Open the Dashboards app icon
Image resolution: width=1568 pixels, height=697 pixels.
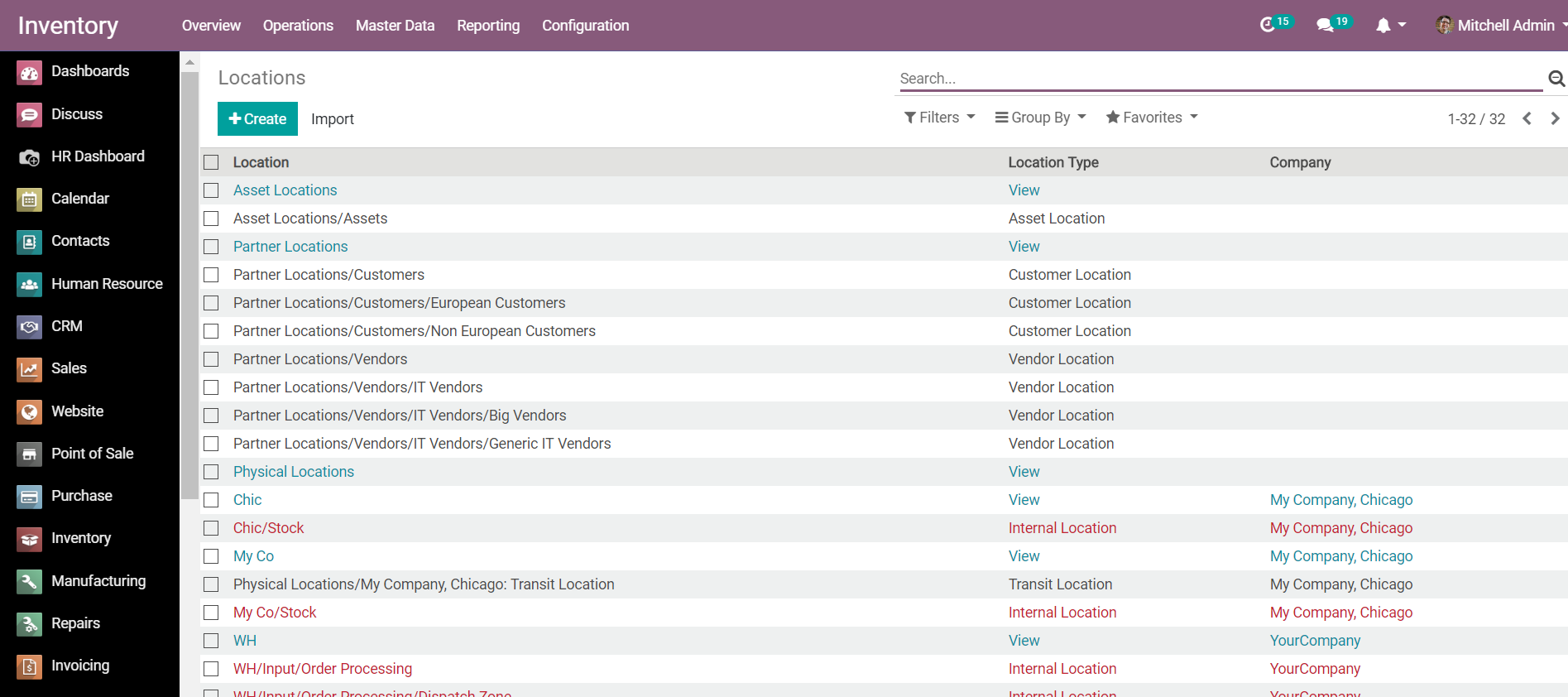(29, 73)
